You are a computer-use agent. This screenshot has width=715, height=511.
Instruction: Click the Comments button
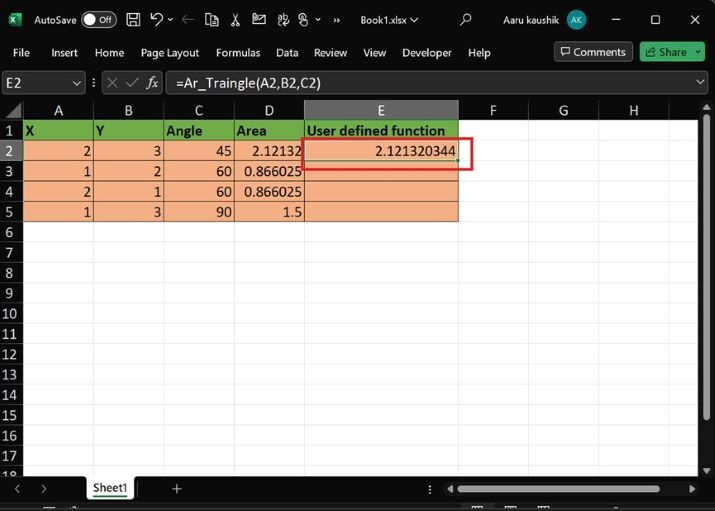click(593, 52)
